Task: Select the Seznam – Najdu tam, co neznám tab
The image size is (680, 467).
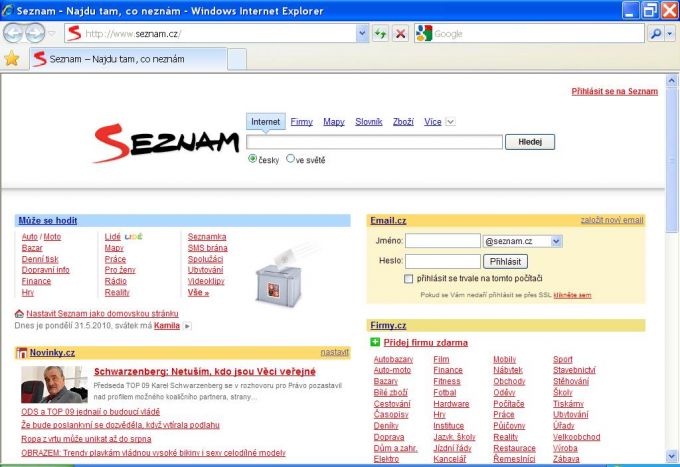Action: point(128,59)
